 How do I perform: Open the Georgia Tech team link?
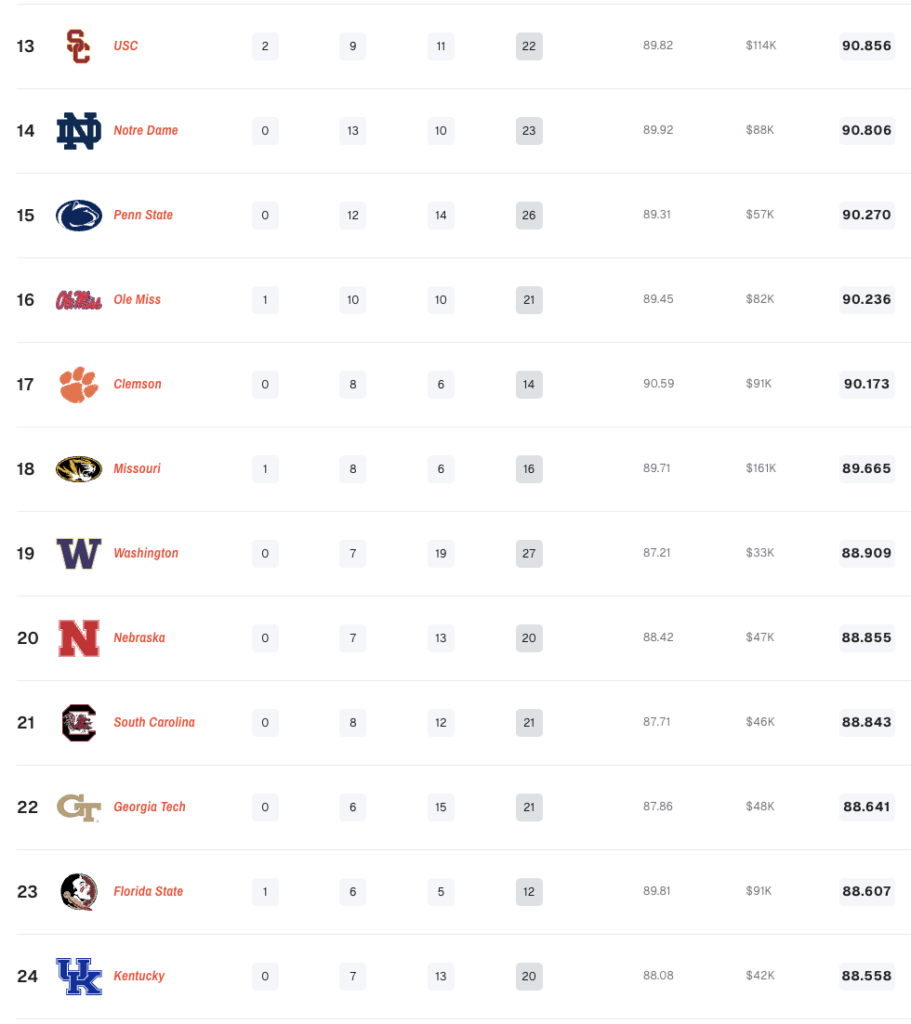pos(150,807)
